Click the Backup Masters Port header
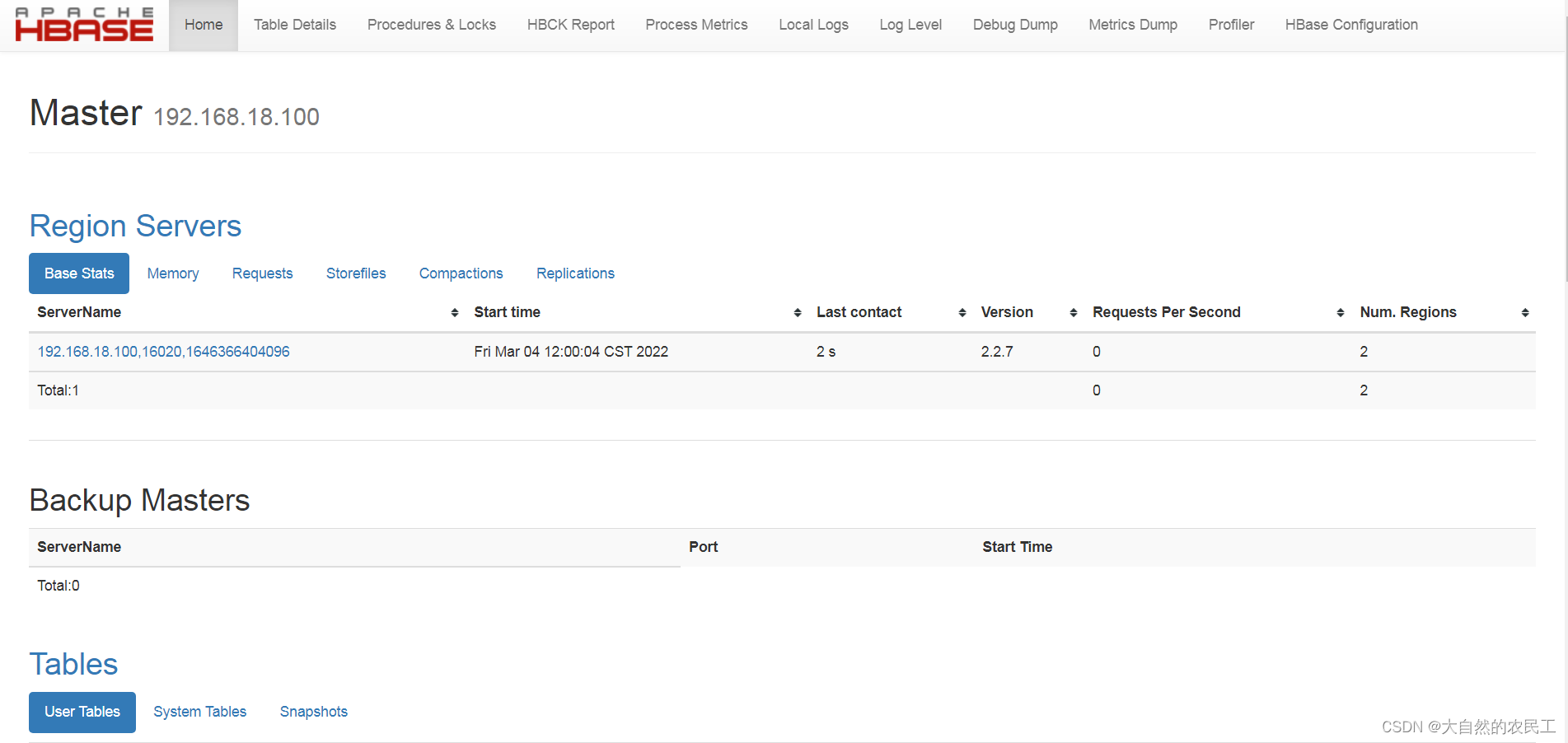This screenshot has height=743, width=1568. coord(703,547)
